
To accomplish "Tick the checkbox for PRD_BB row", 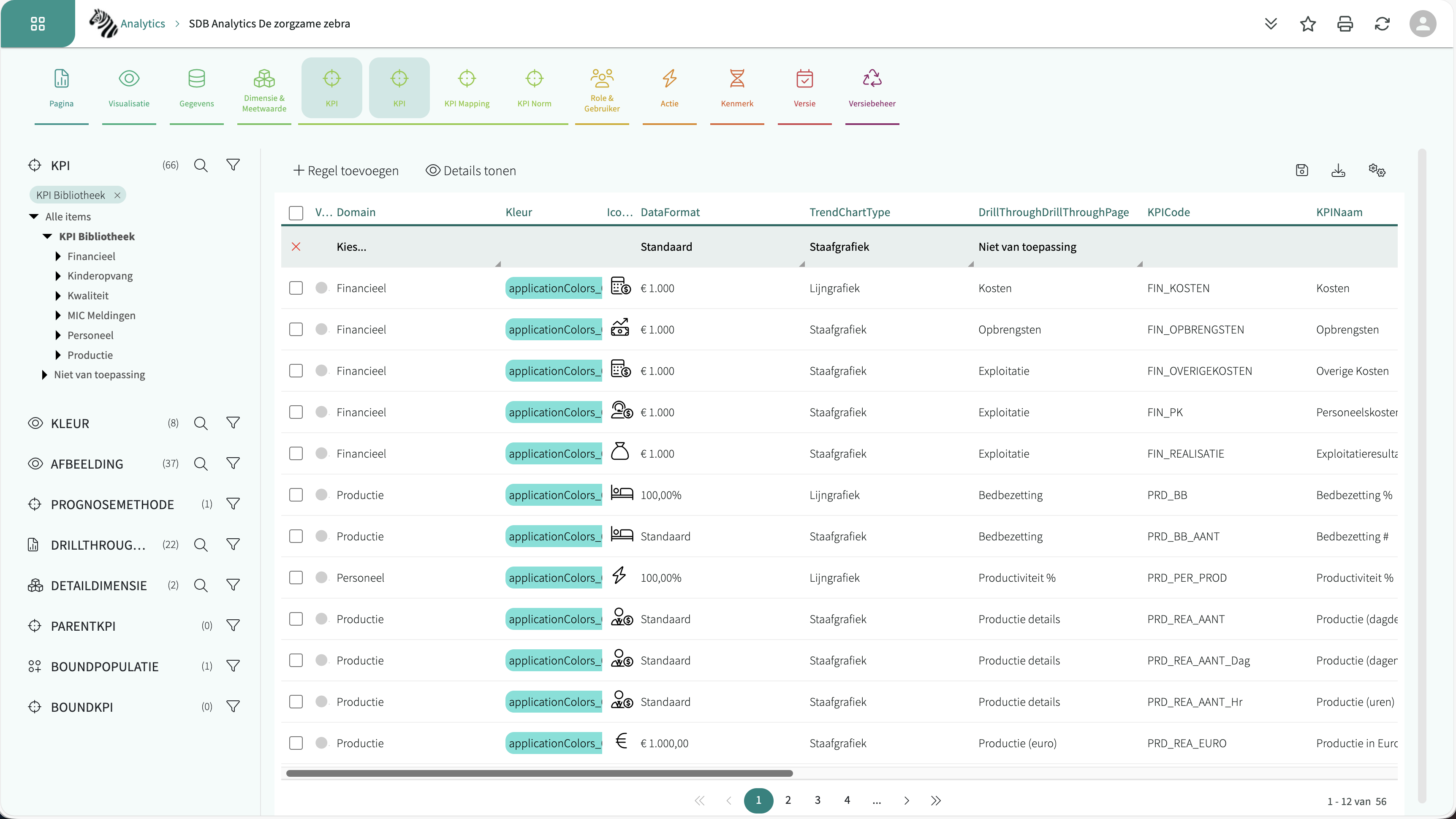I will point(296,495).
